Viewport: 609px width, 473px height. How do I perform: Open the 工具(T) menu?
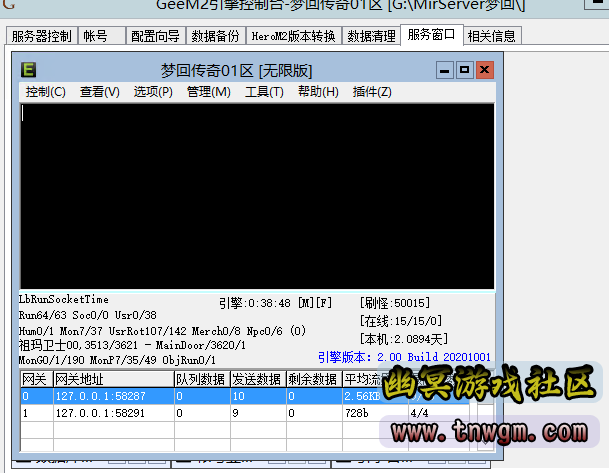click(x=264, y=92)
